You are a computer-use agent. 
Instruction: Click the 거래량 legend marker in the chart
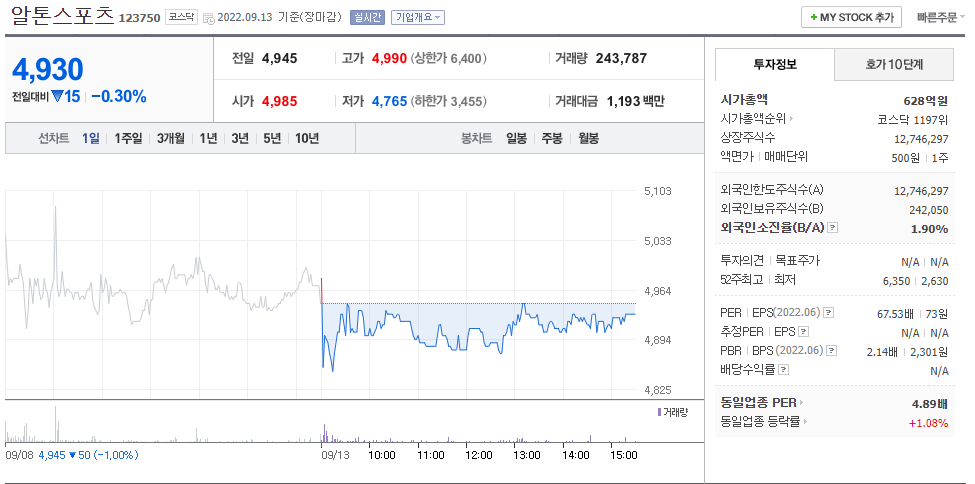pyautogui.click(x=659, y=412)
